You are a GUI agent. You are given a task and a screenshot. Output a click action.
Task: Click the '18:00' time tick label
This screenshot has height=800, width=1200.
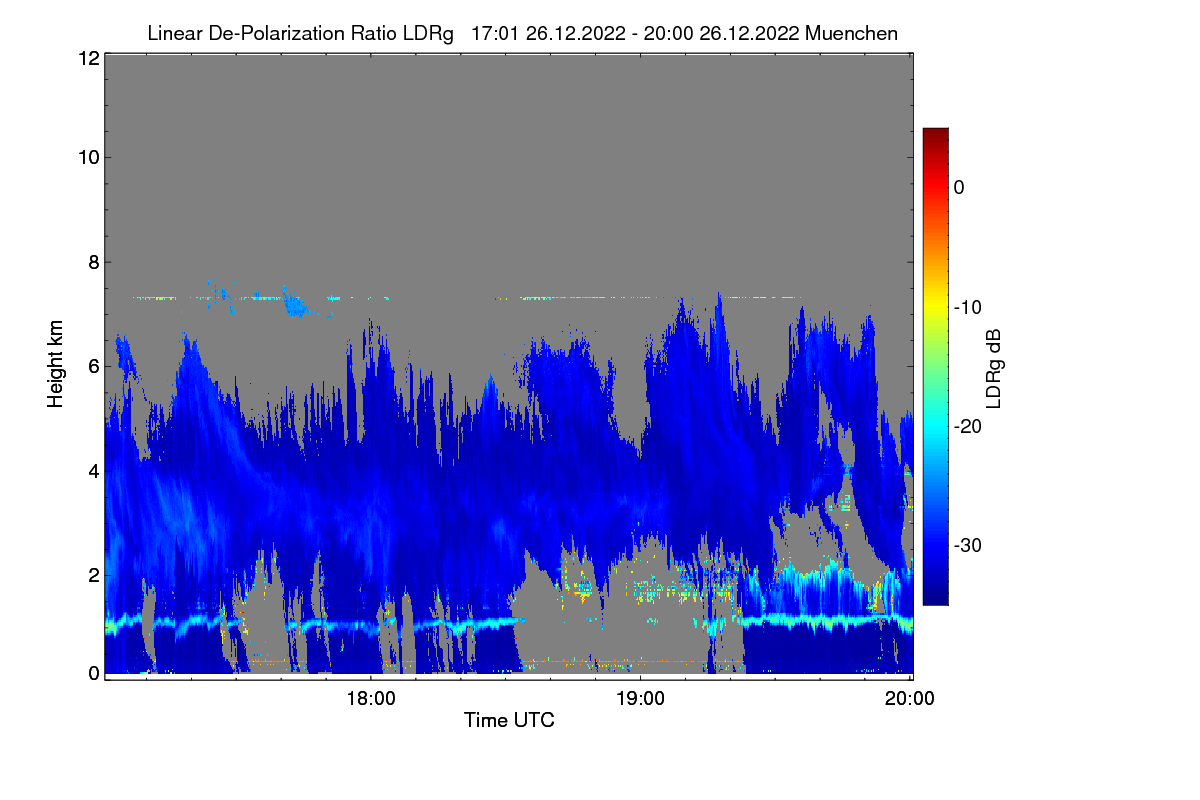(x=370, y=698)
